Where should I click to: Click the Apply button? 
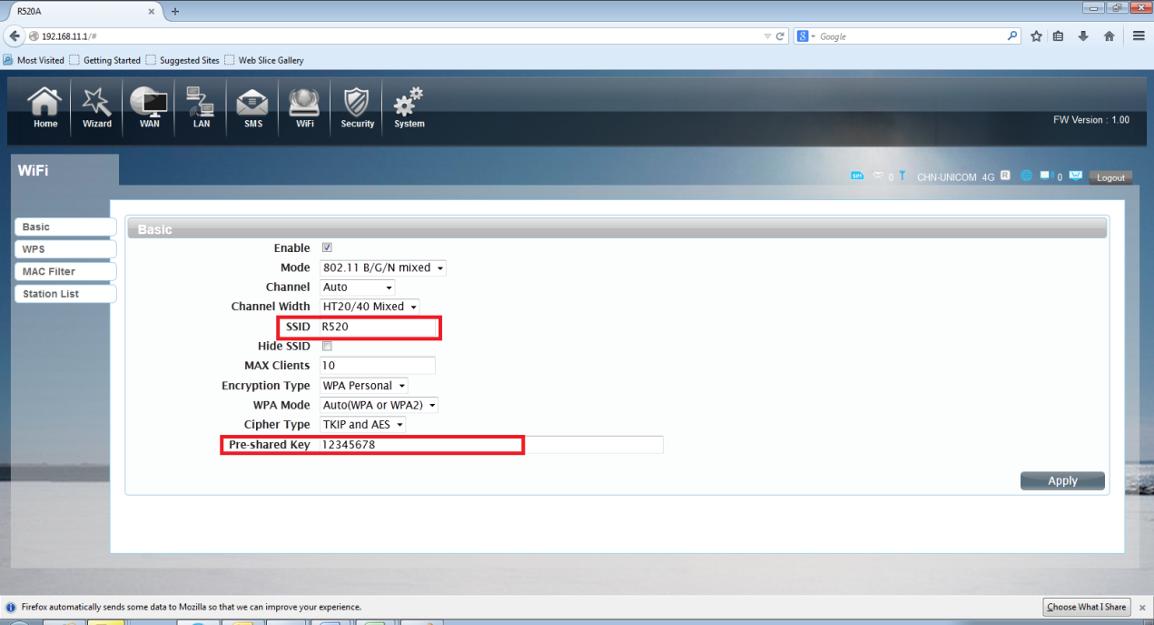tap(1062, 481)
